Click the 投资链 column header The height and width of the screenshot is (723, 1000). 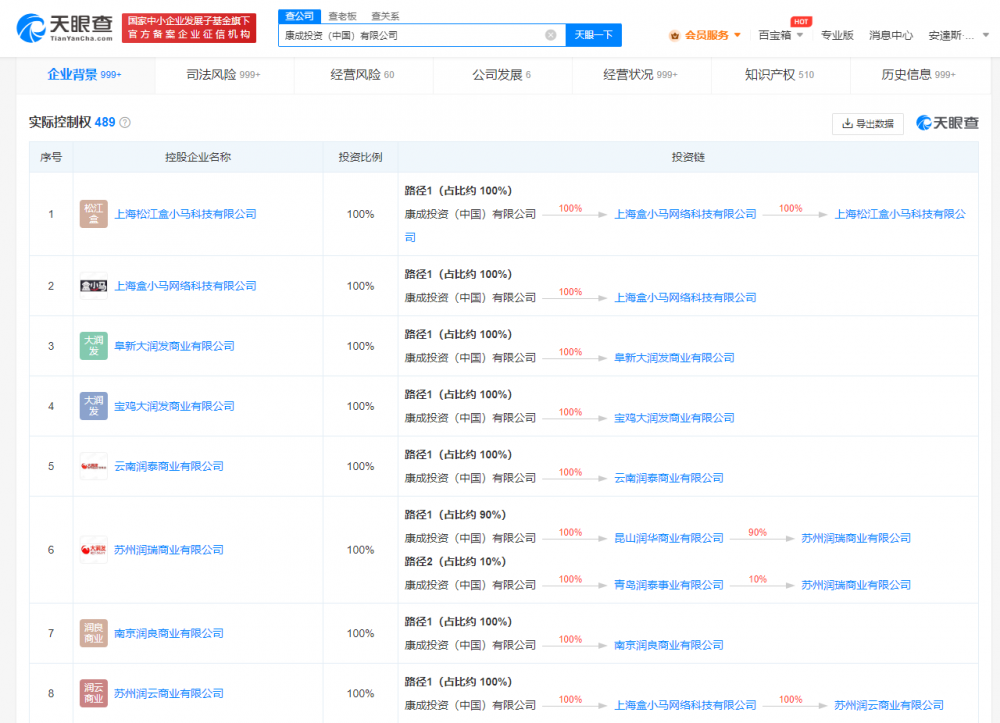(688, 157)
